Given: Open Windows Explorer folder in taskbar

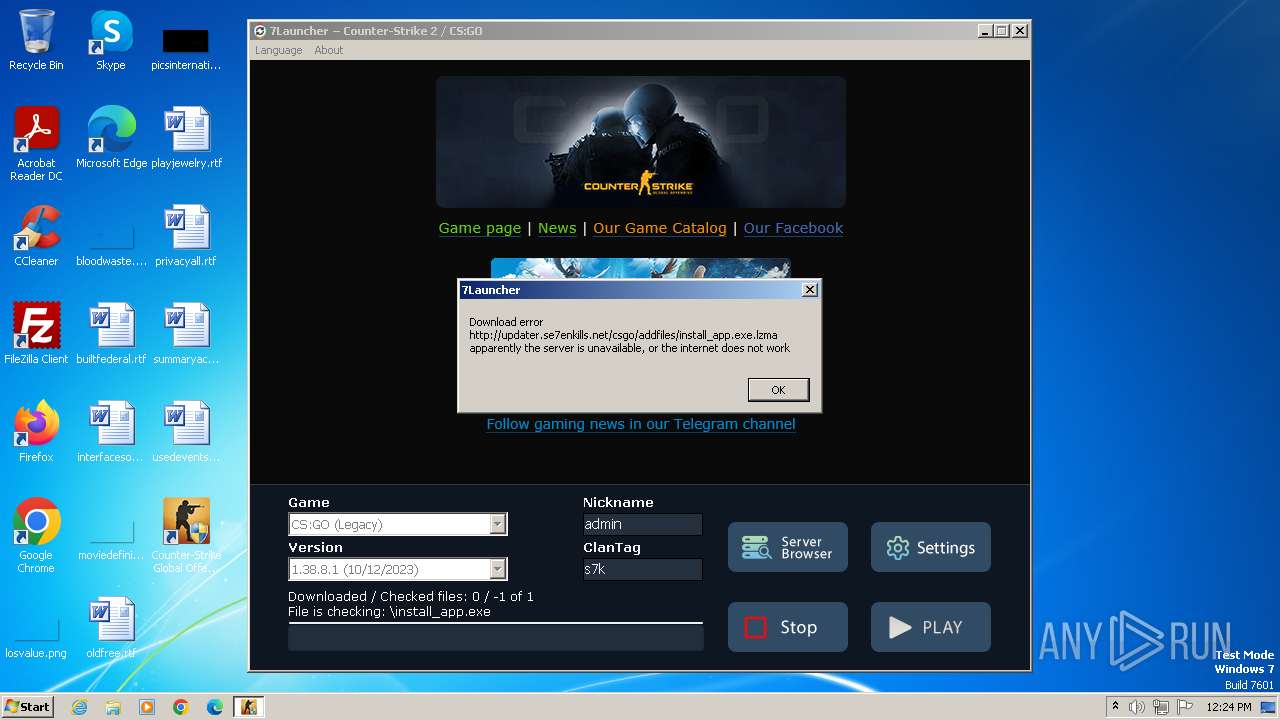Looking at the screenshot, I should coord(113,707).
